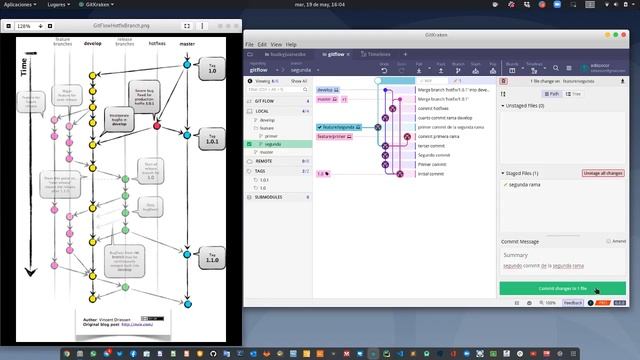Toggle the Amend checkbox
Viewport: 640px width, 360px height.
point(609,241)
